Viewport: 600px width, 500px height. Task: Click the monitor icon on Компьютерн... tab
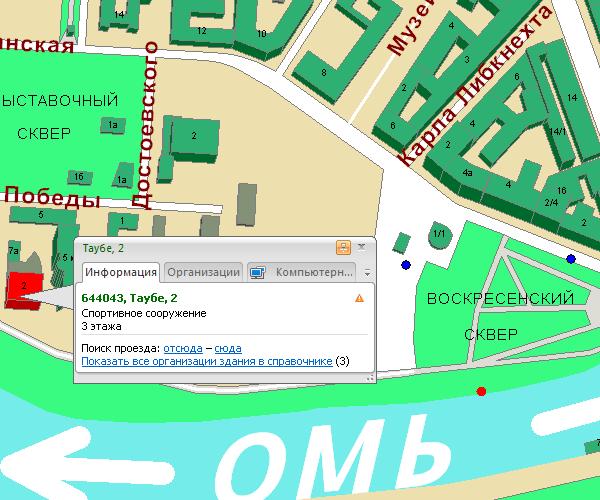coord(258,272)
